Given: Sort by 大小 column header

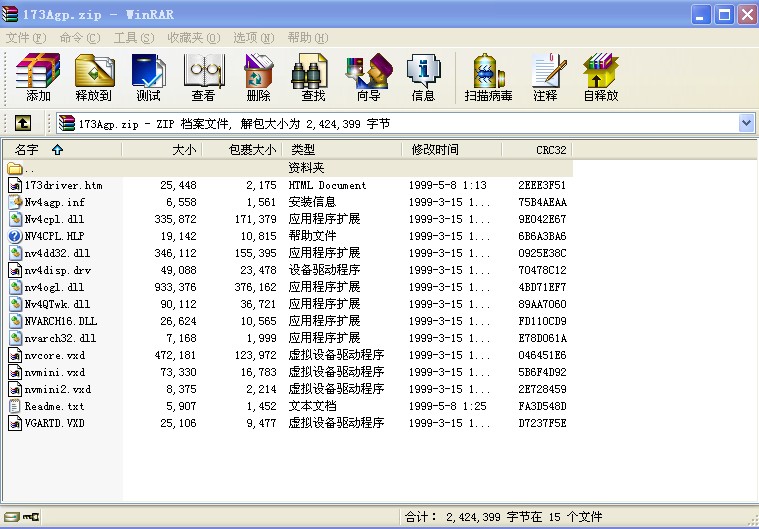Looking at the screenshot, I should 162,150.
